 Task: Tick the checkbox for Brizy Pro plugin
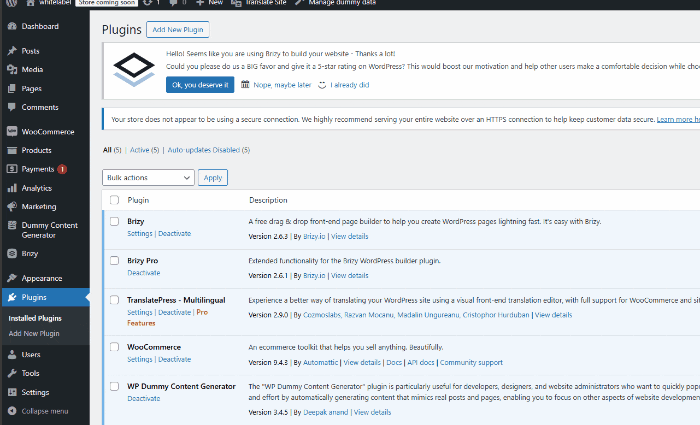114,261
